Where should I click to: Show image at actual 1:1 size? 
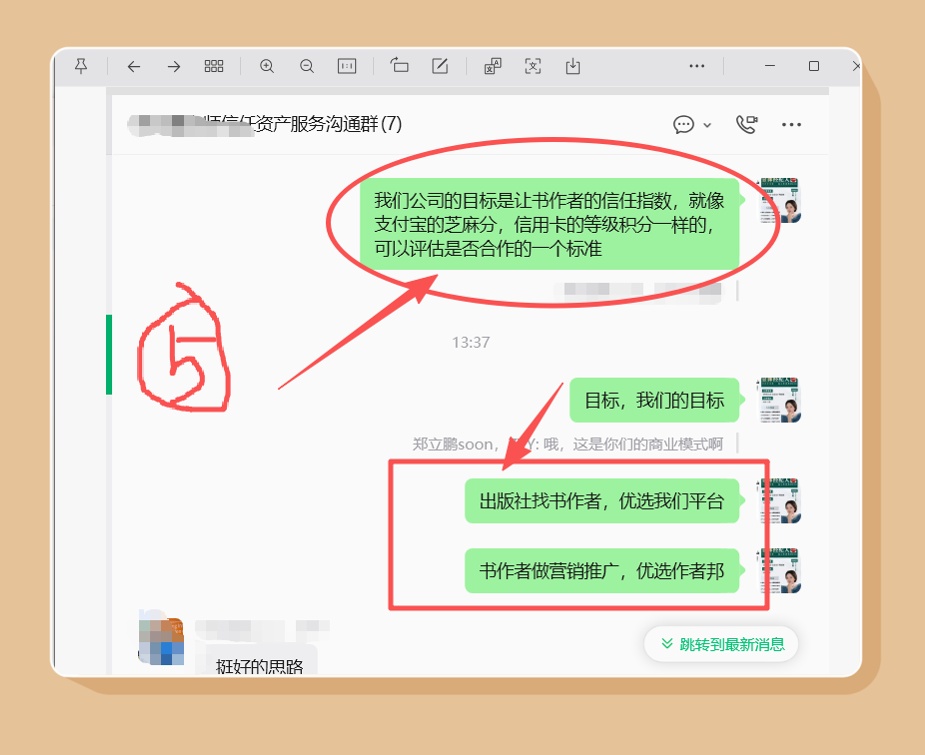(347, 66)
